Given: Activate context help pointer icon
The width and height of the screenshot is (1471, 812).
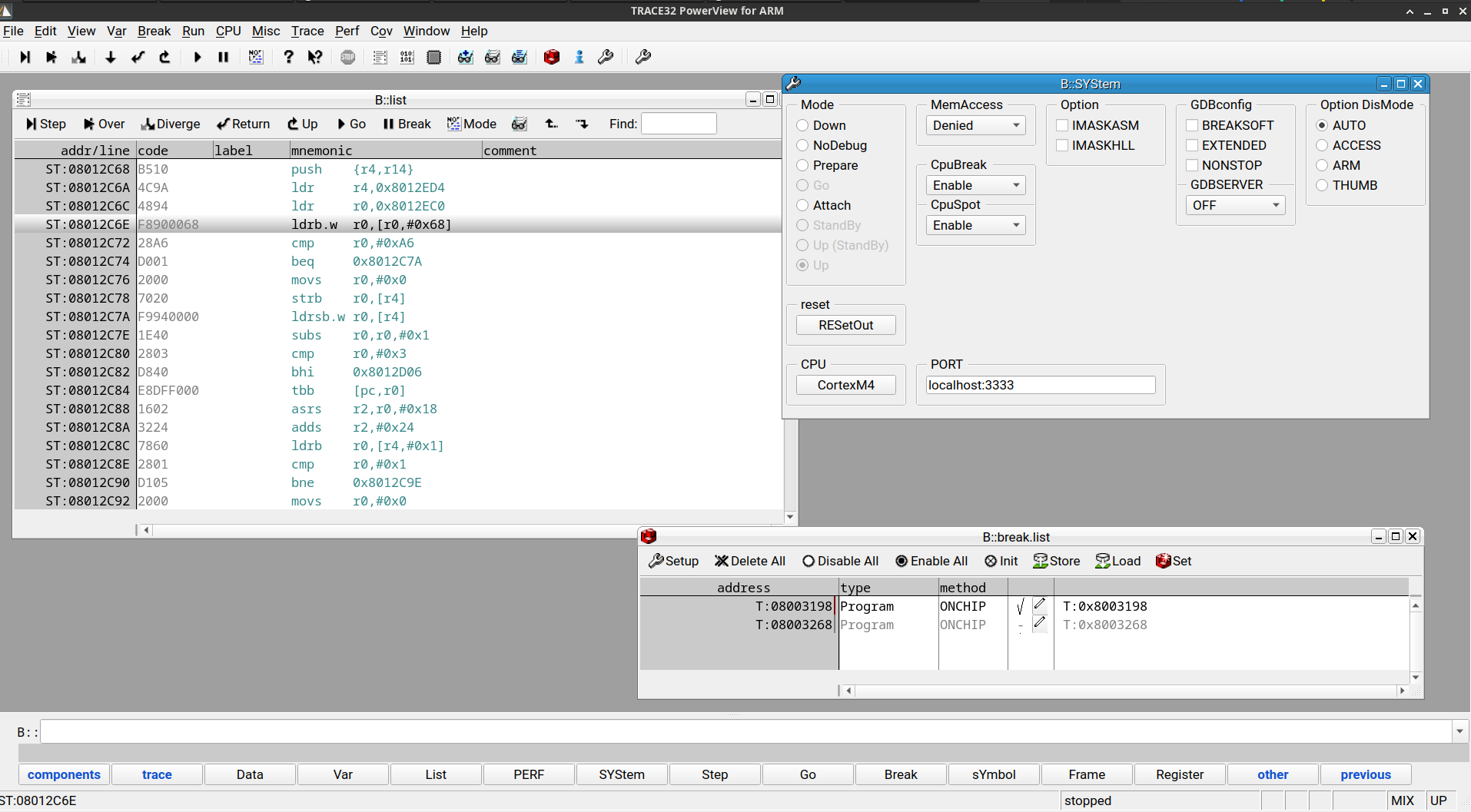Looking at the screenshot, I should [315, 57].
